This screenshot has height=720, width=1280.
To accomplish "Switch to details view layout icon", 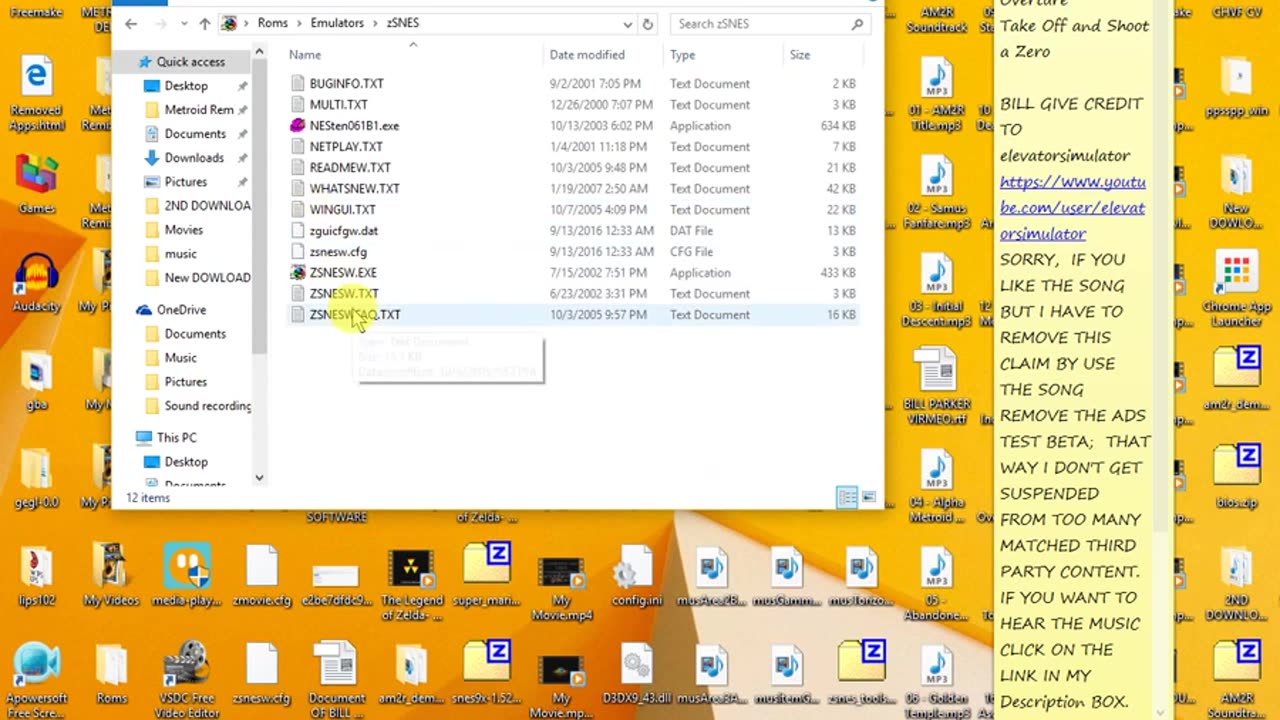I will pos(846,497).
